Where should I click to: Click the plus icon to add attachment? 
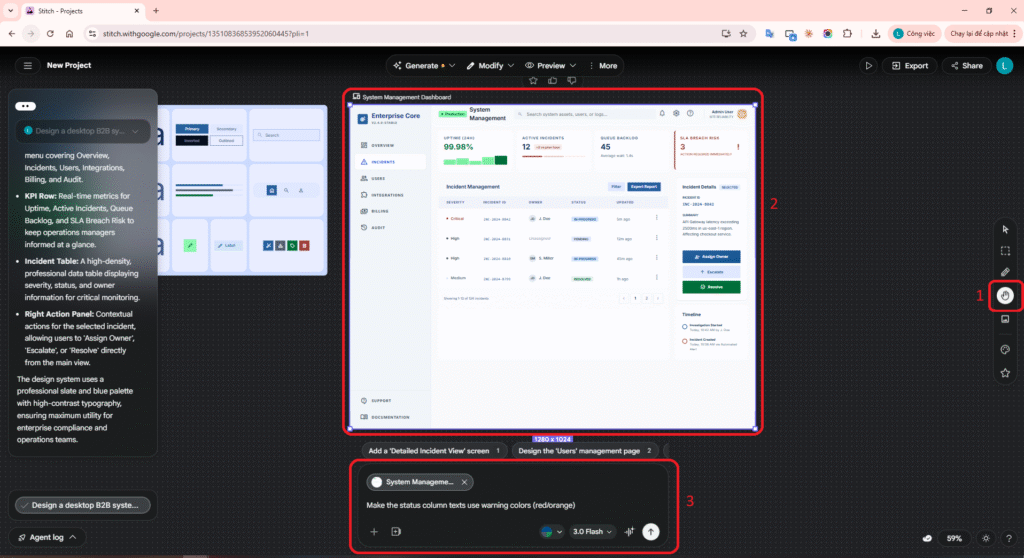point(374,532)
